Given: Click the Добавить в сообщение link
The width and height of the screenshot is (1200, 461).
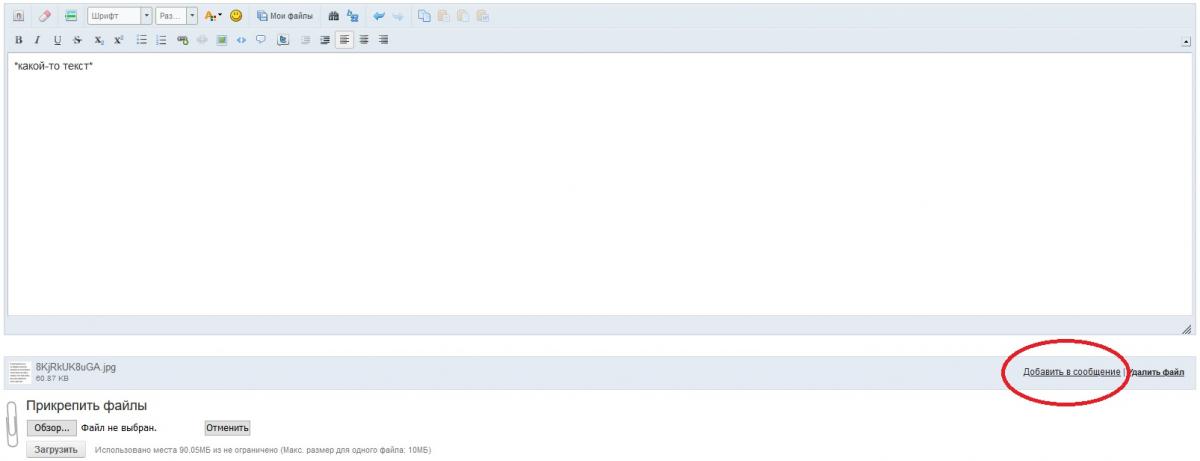Looking at the screenshot, I should 1071,372.
